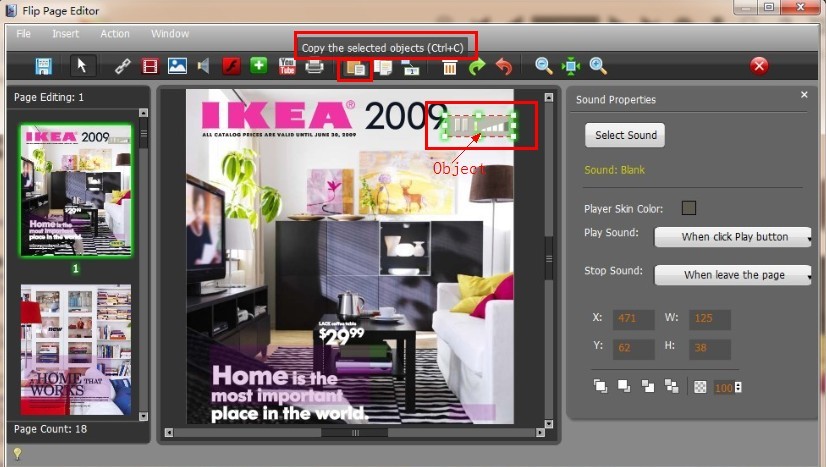Delete selected object with trash icon
The height and width of the screenshot is (467, 826).
coord(449,67)
